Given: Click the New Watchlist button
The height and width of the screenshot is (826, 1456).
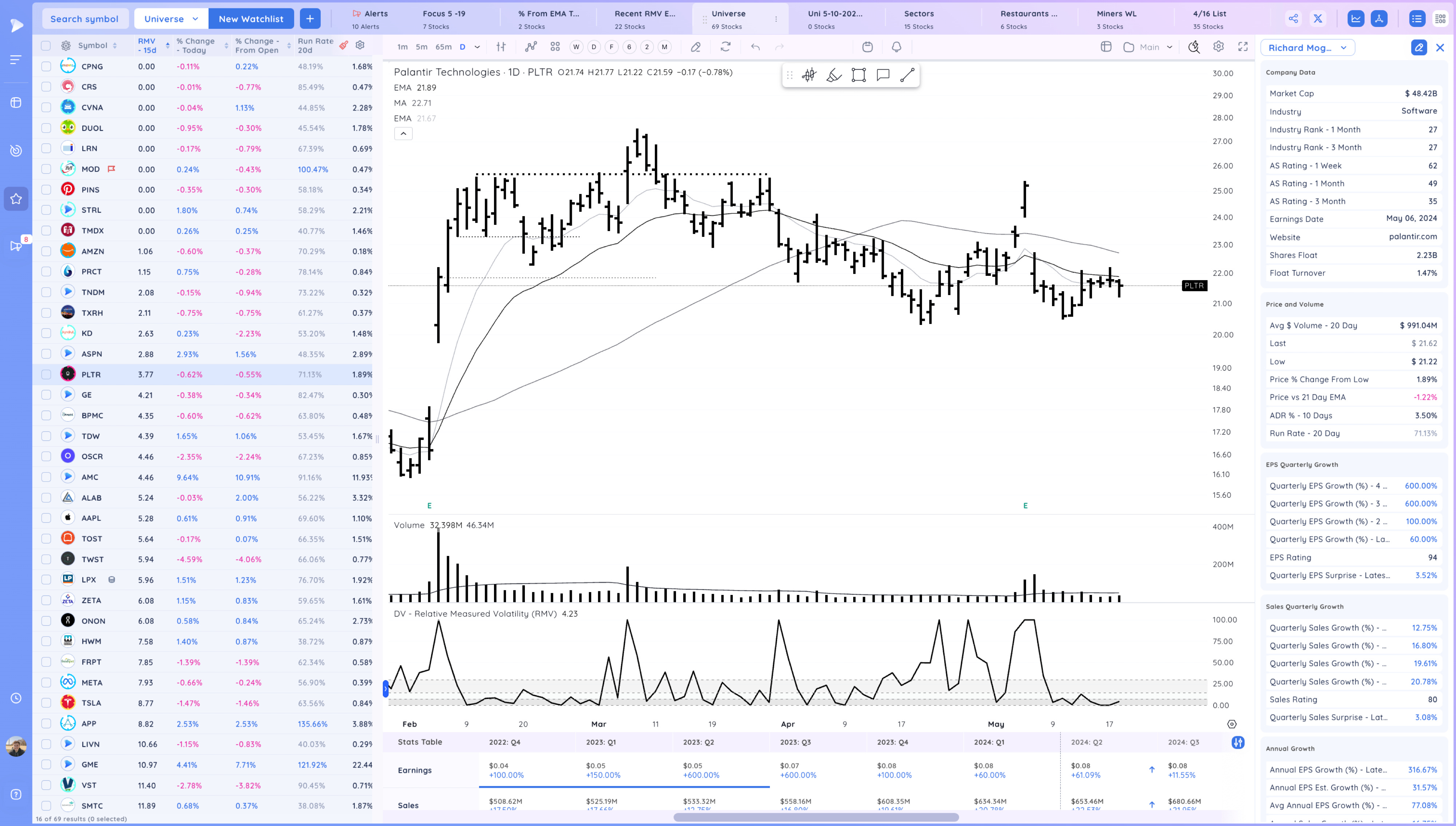Looking at the screenshot, I should (251, 19).
